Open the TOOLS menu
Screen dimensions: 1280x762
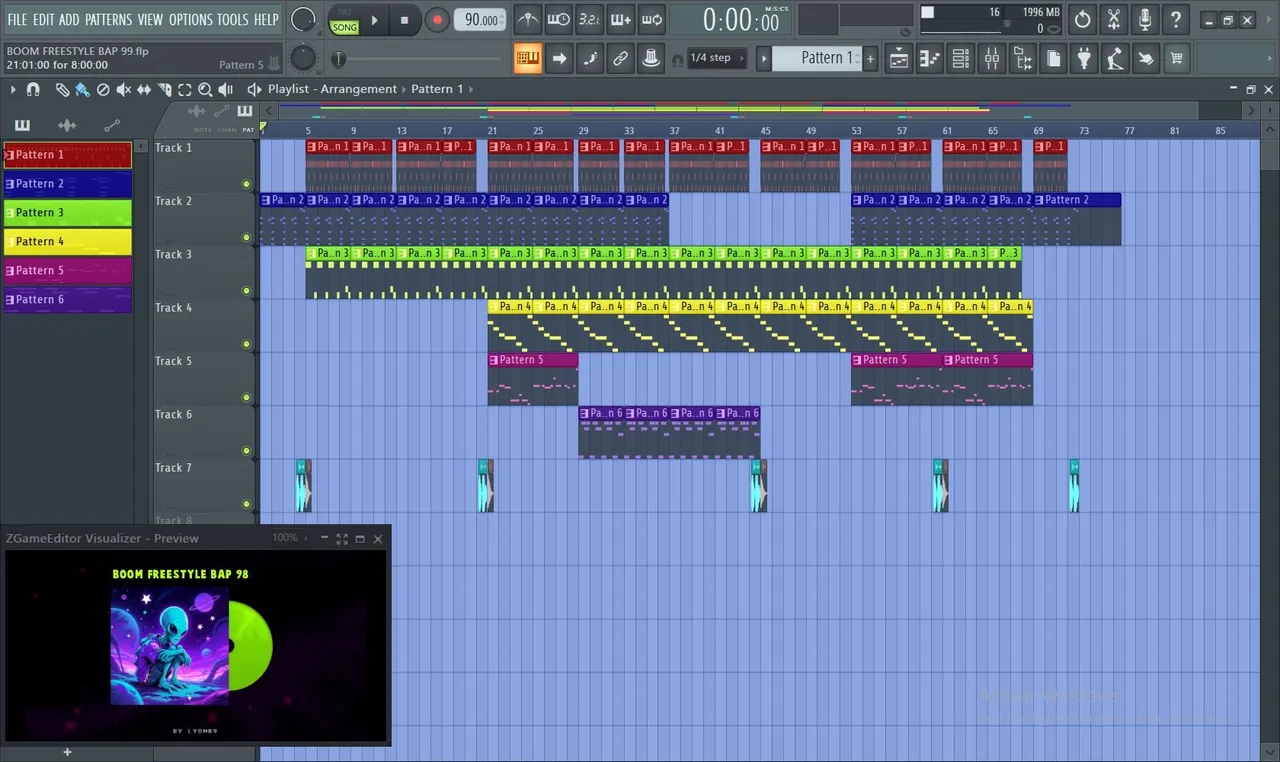click(x=233, y=19)
